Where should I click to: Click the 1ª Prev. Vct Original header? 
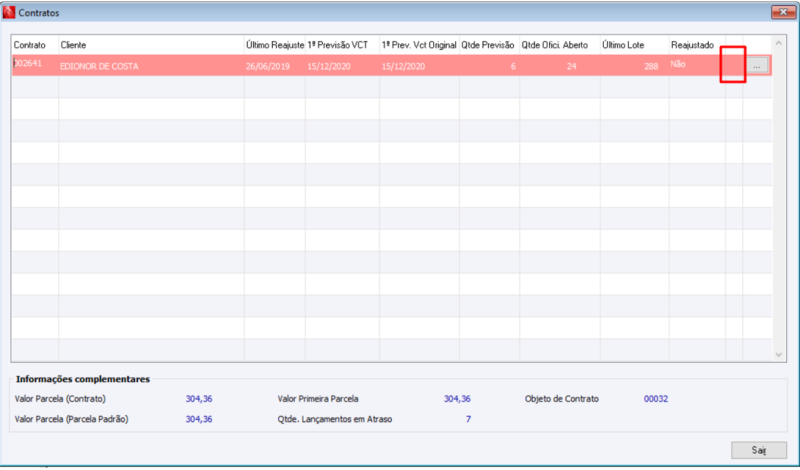[419, 45]
